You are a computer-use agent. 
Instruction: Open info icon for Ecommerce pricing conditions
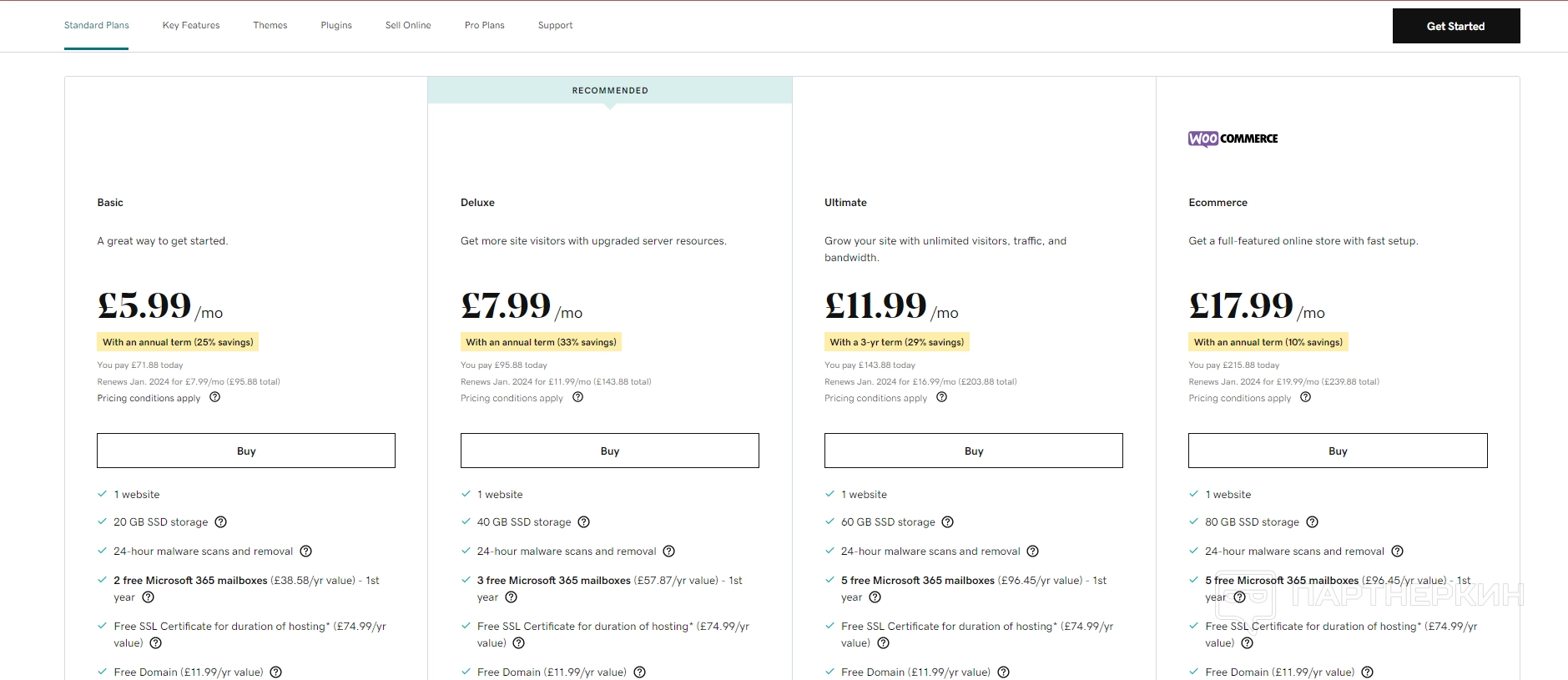pyautogui.click(x=1305, y=398)
